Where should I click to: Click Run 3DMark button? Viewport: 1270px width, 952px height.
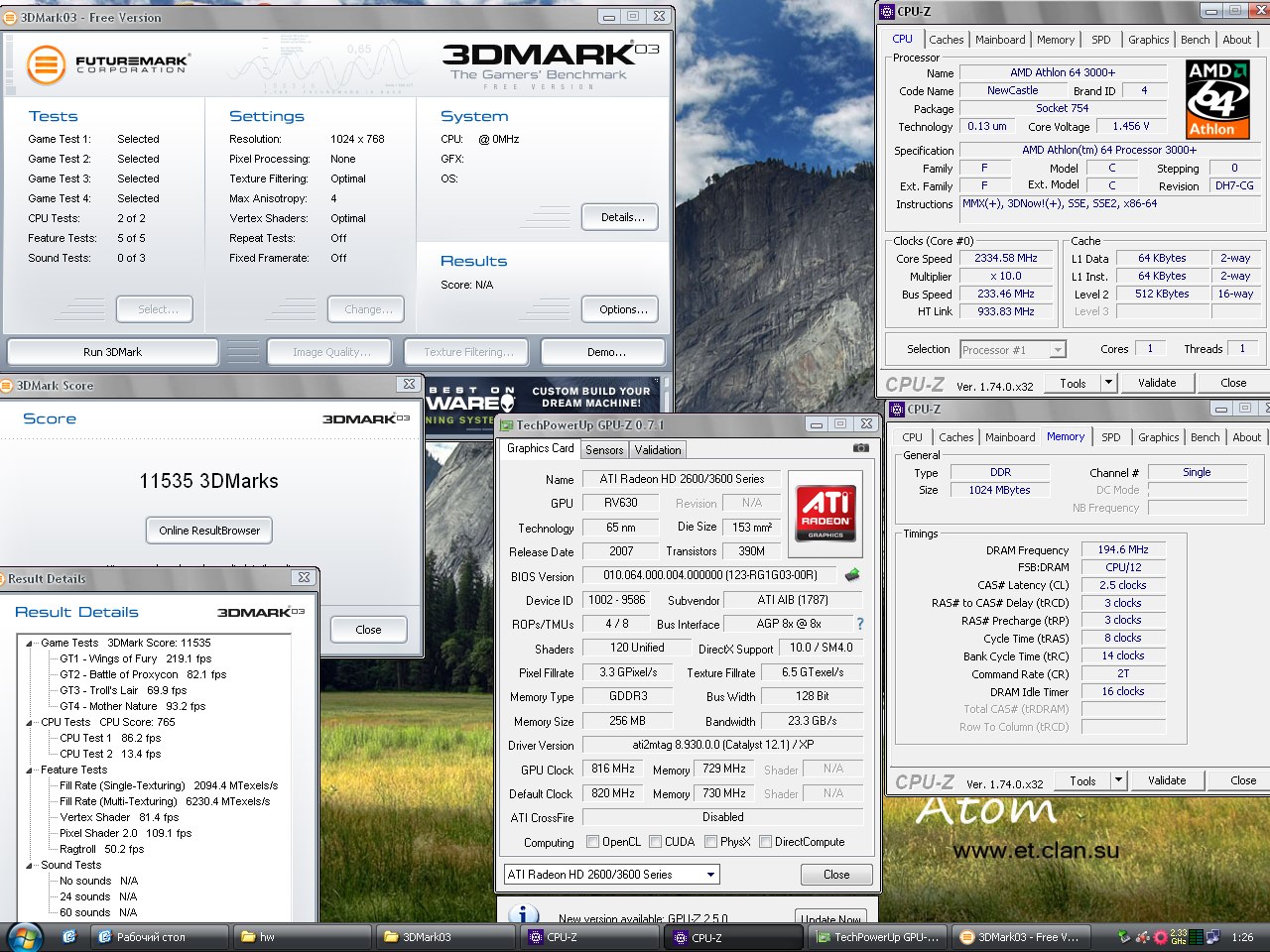(x=113, y=352)
